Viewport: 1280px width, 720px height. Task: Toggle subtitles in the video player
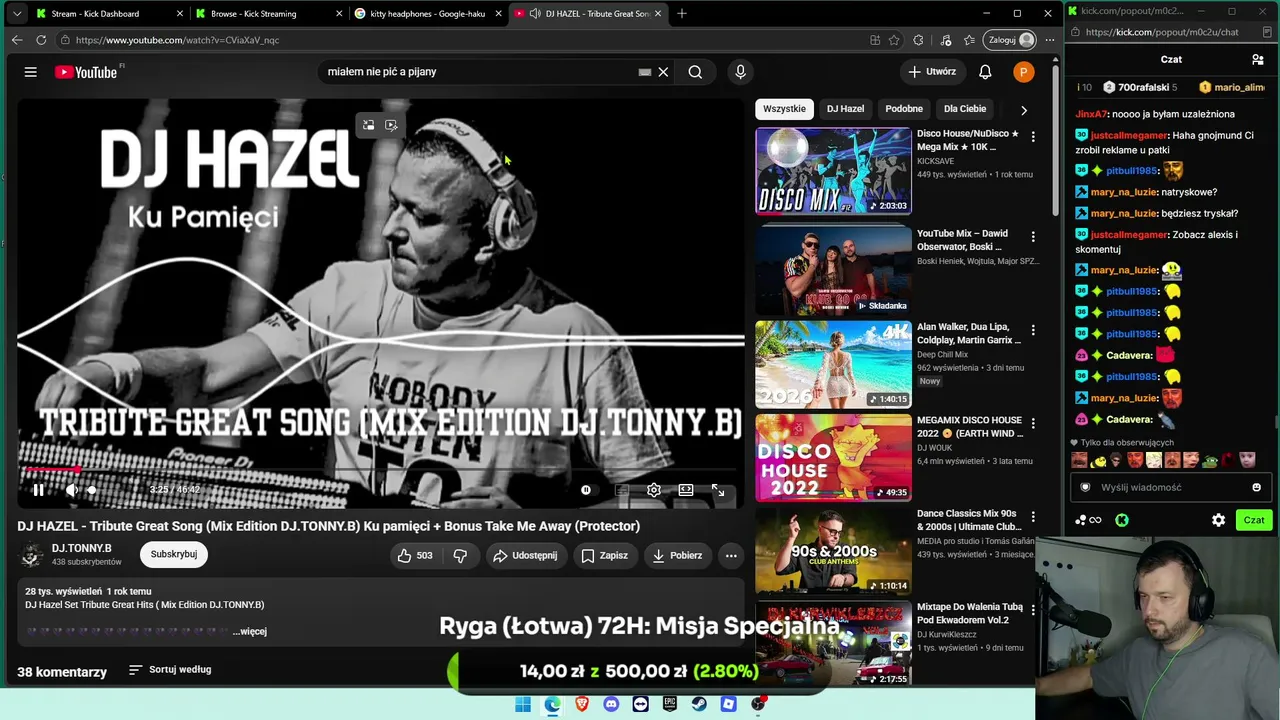622,490
